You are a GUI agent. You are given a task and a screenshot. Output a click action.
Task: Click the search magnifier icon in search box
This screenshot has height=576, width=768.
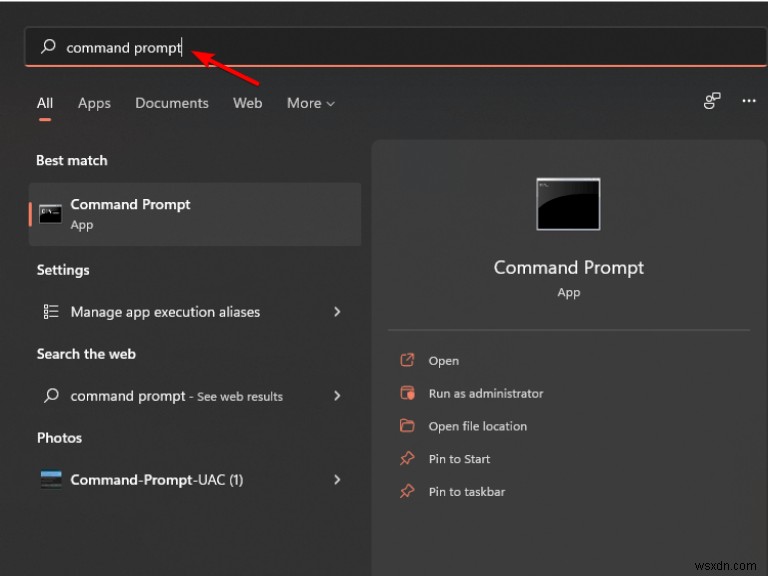[48, 47]
